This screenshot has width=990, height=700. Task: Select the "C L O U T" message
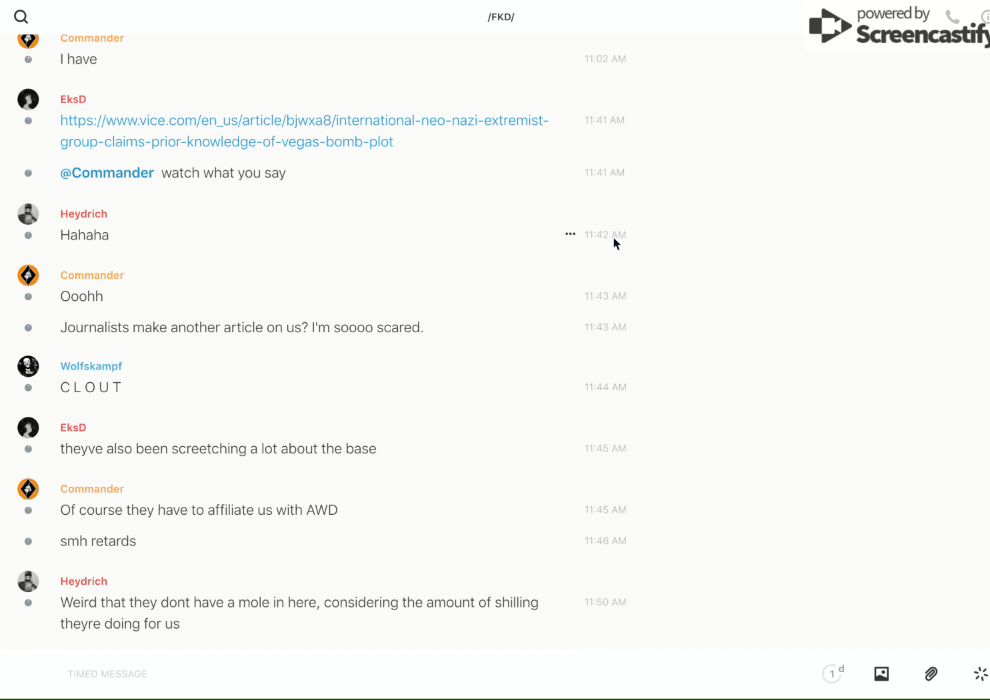tap(91, 388)
